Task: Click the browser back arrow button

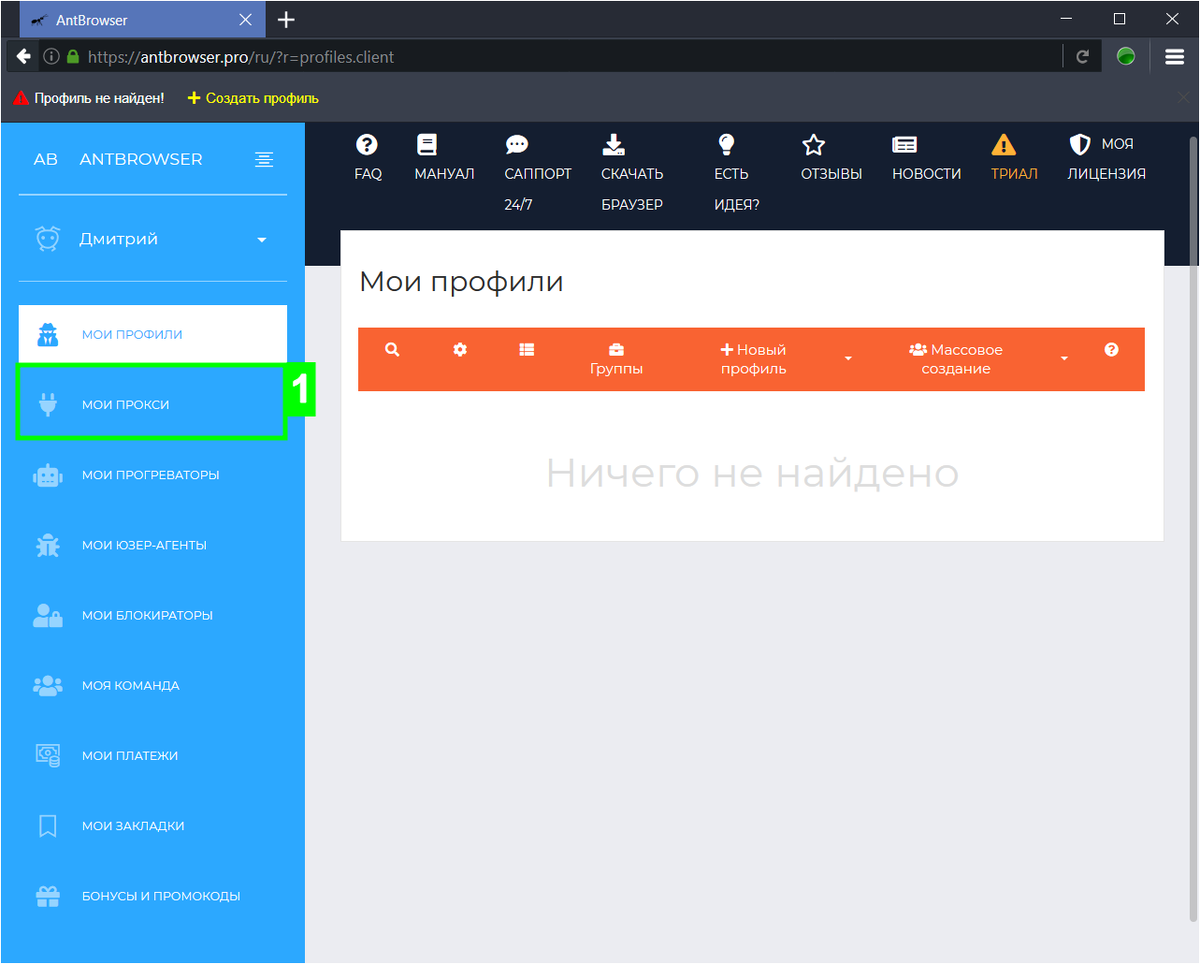Action: coord(23,57)
